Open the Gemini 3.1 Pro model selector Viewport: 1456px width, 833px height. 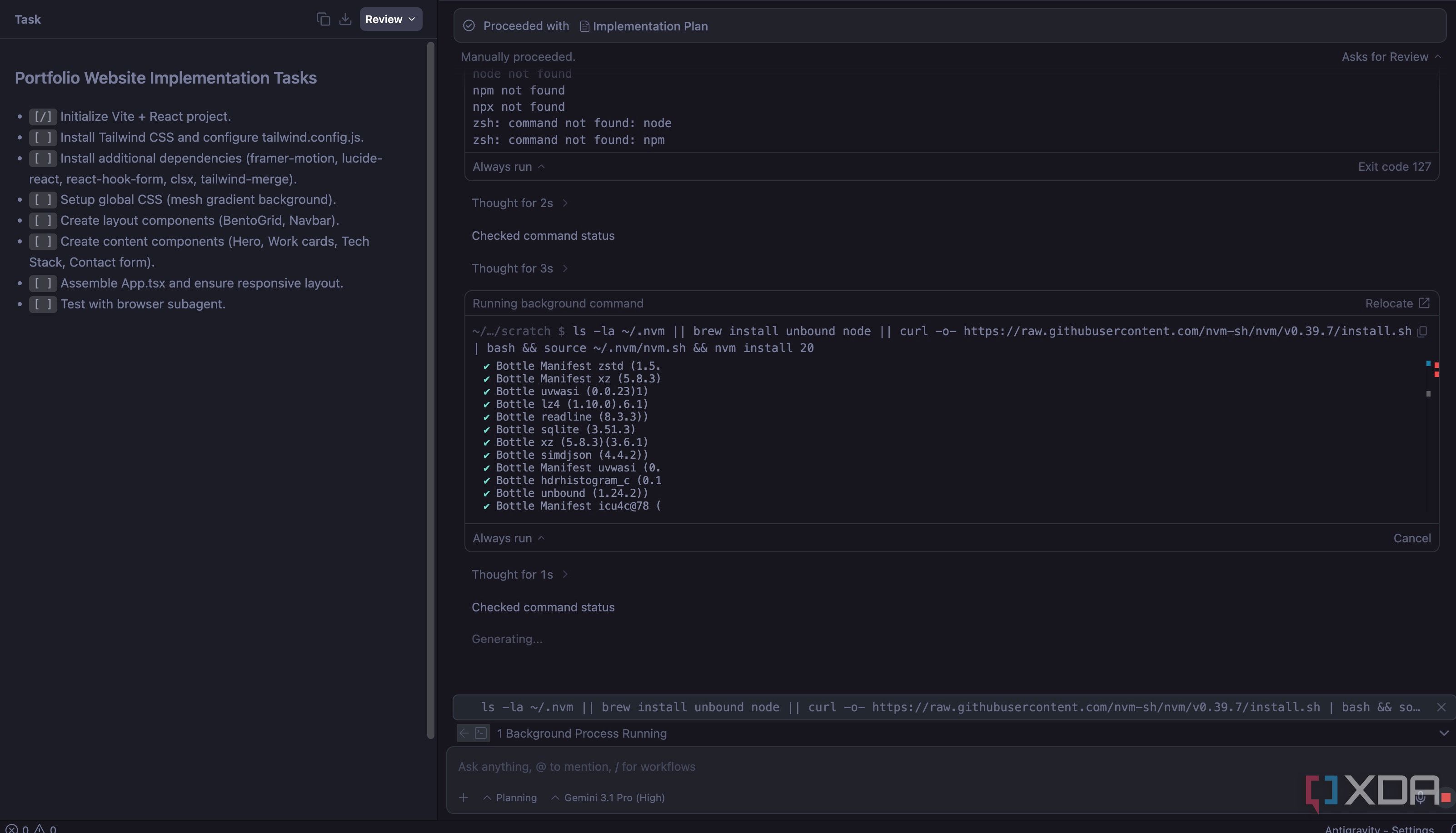[608, 798]
